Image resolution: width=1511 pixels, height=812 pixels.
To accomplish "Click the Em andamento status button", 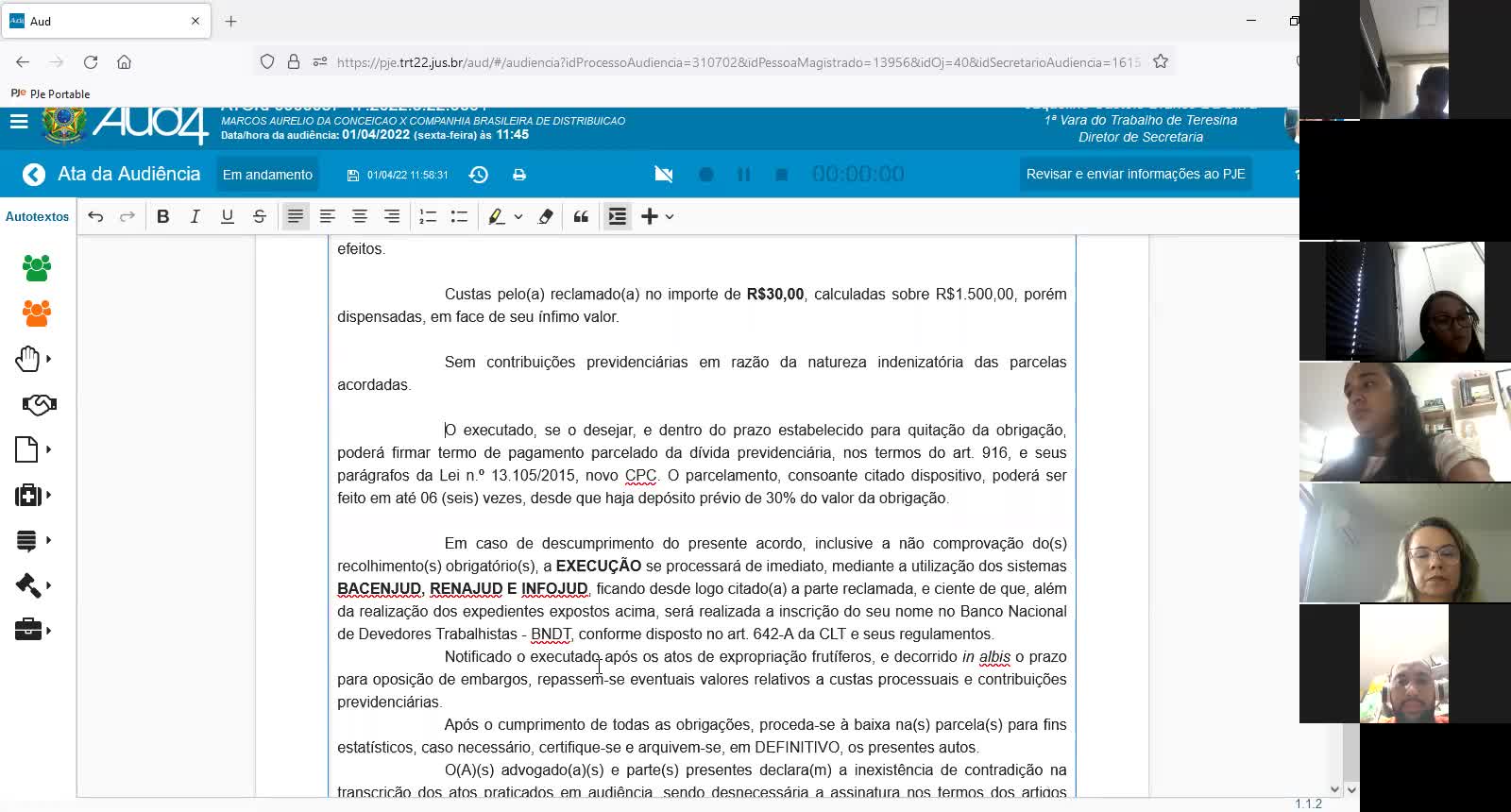I will [x=267, y=175].
